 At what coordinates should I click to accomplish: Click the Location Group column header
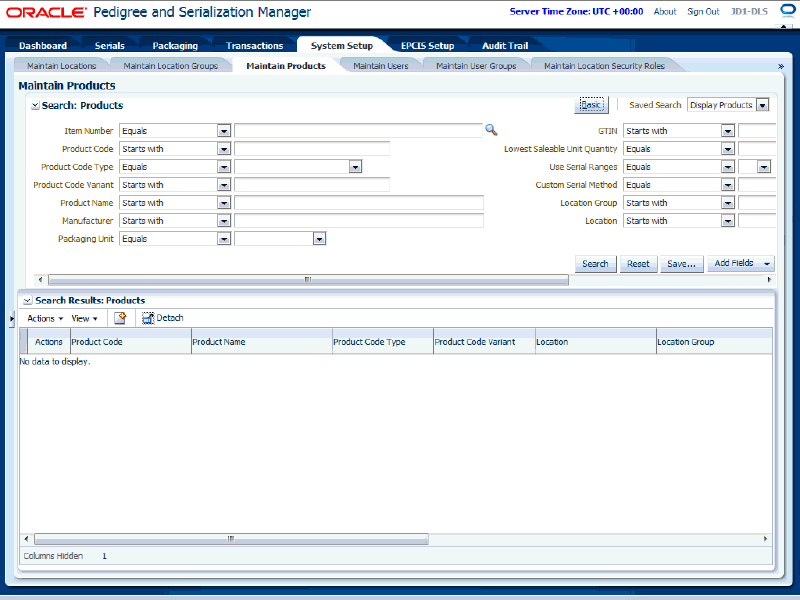pyautogui.click(x=714, y=342)
